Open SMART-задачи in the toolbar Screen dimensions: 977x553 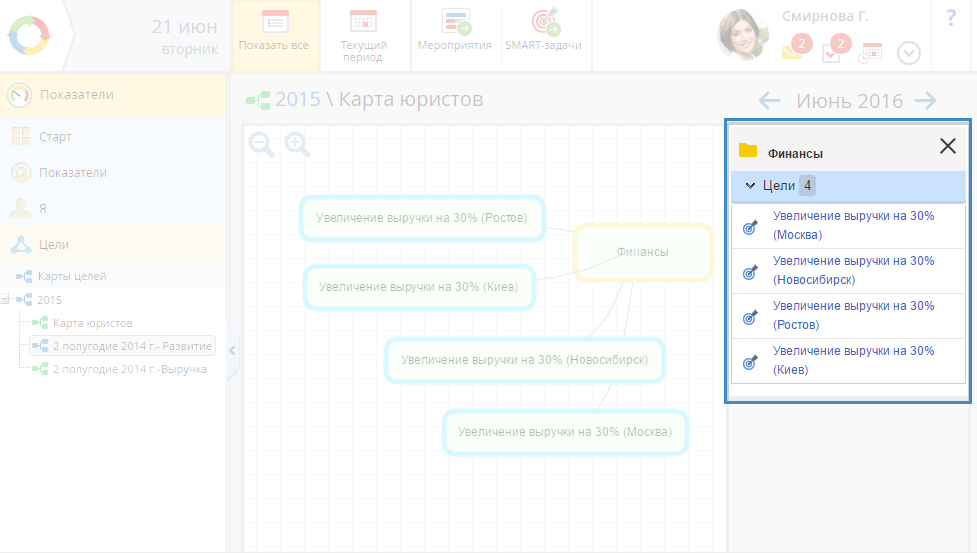[x=543, y=34]
